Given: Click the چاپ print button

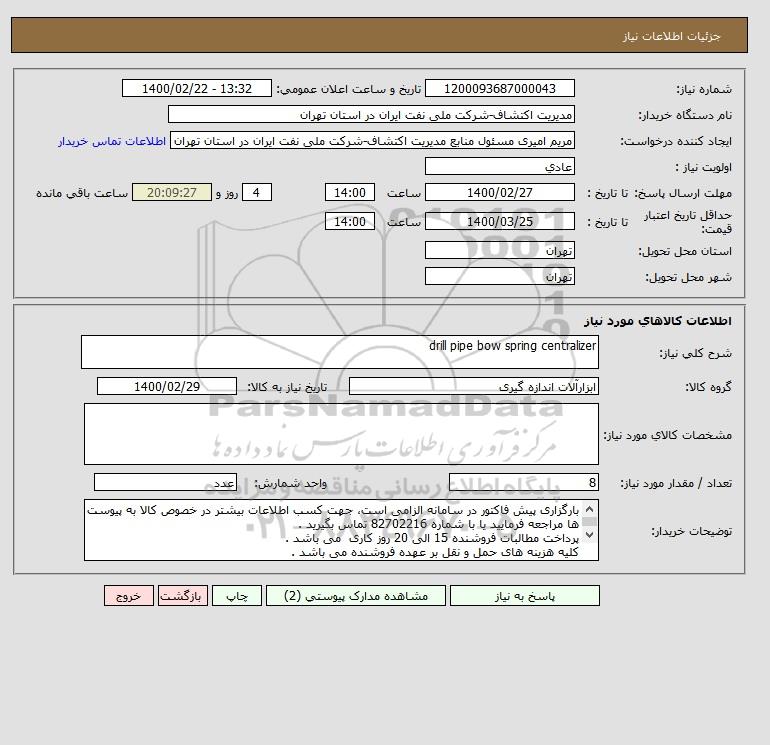Looking at the screenshot, I should [237, 596].
